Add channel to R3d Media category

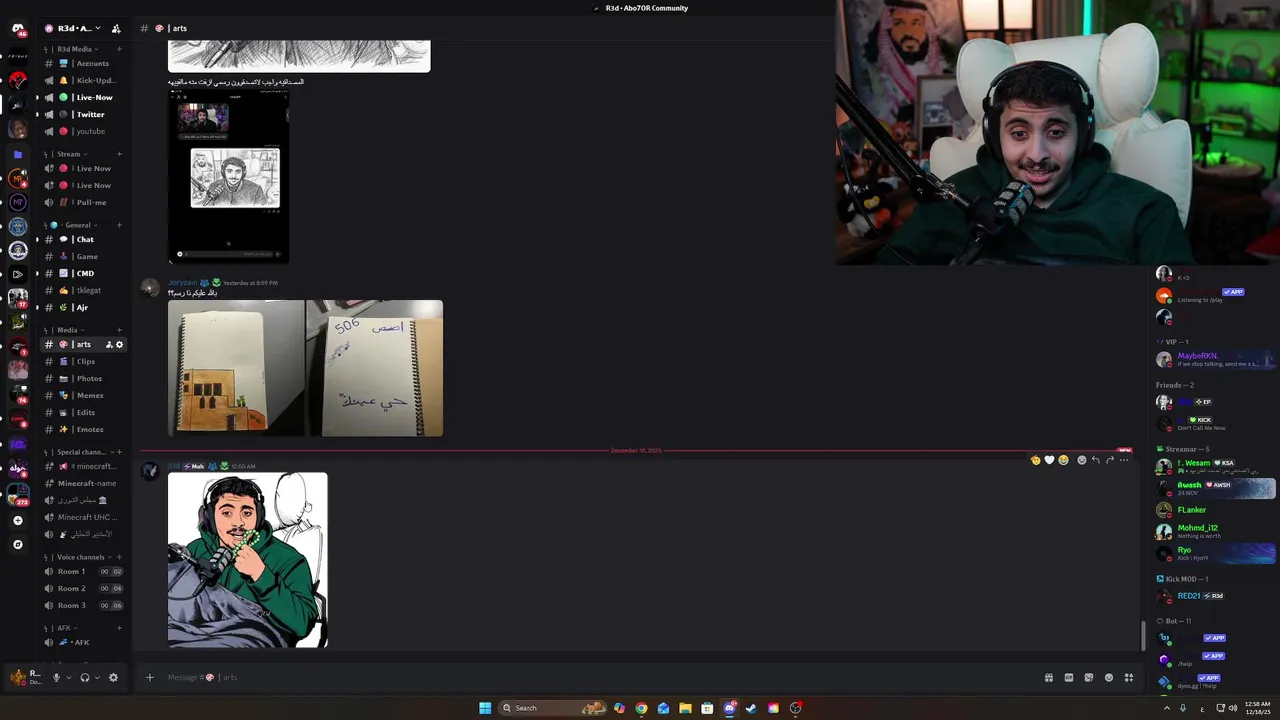coord(119,49)
